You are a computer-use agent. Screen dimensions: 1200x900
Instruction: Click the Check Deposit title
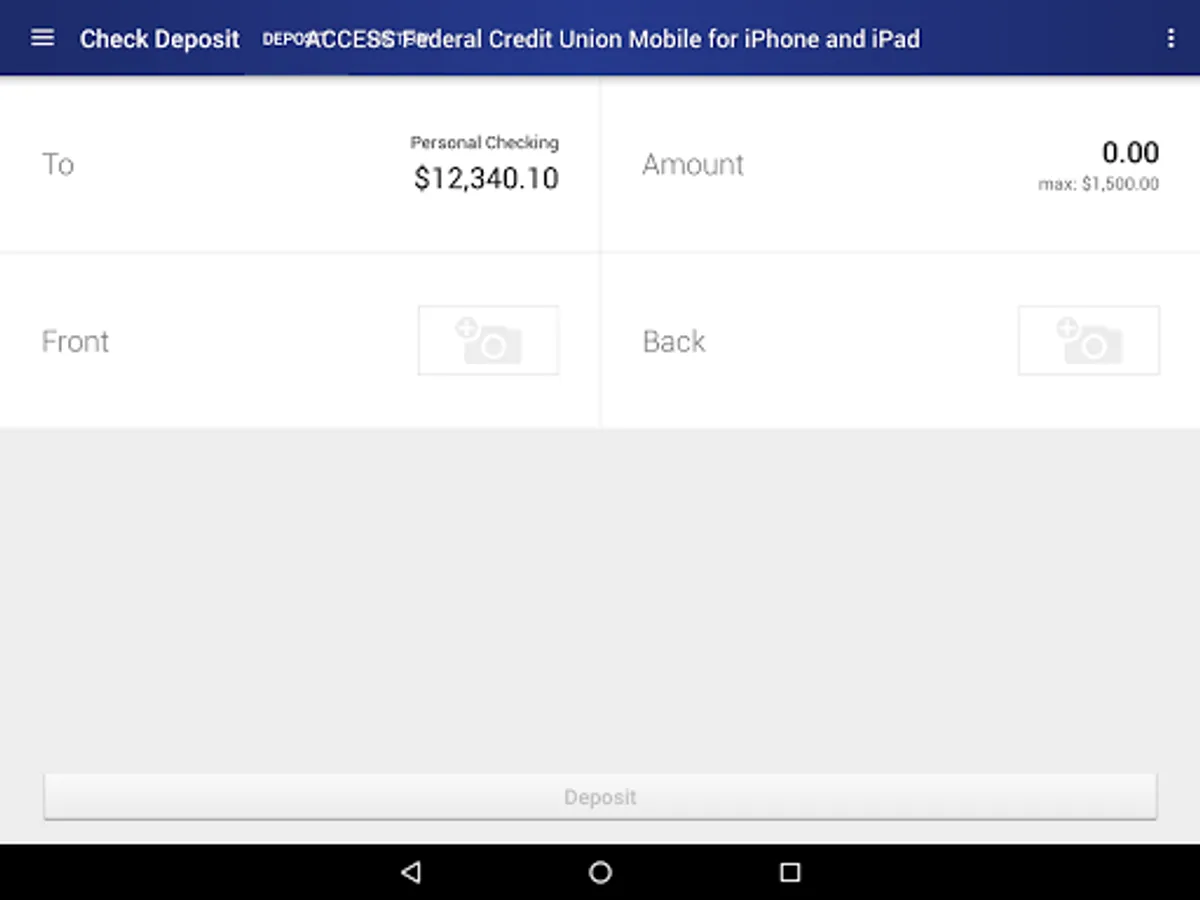(160, 39)
